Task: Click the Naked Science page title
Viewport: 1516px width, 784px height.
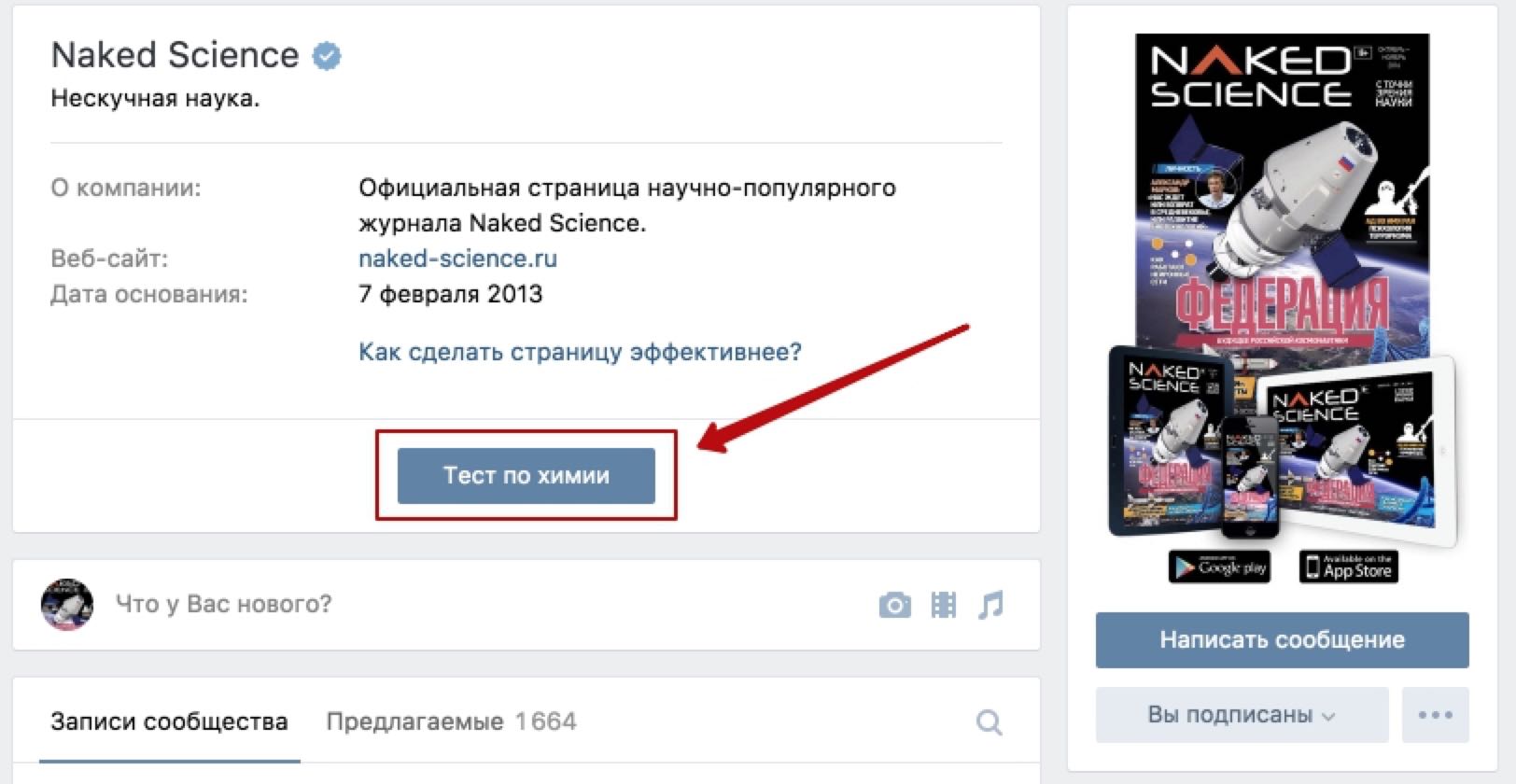Action: coord(175,55)
